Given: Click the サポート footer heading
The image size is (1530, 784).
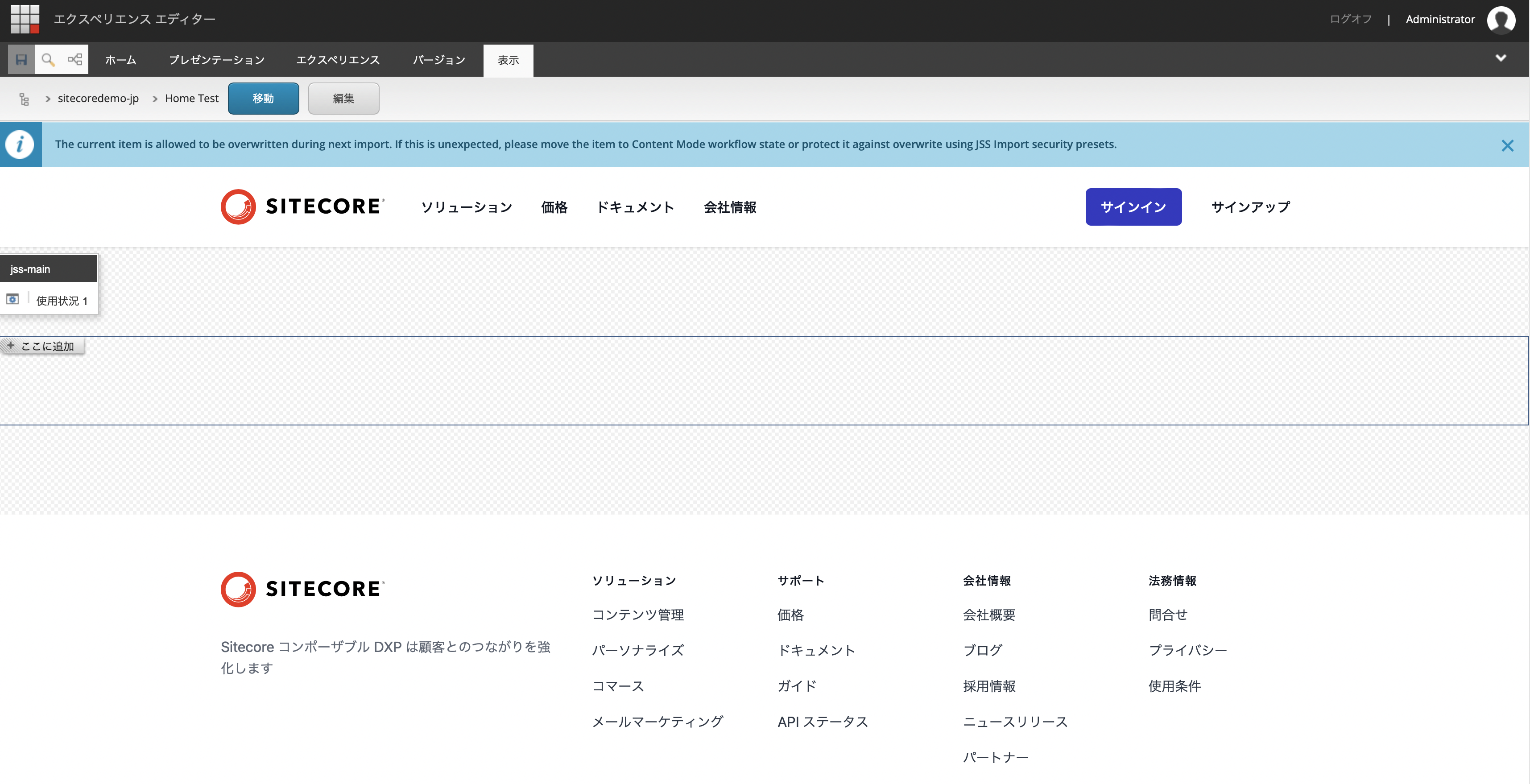Looking at the screenshot, I should (801, 580).
